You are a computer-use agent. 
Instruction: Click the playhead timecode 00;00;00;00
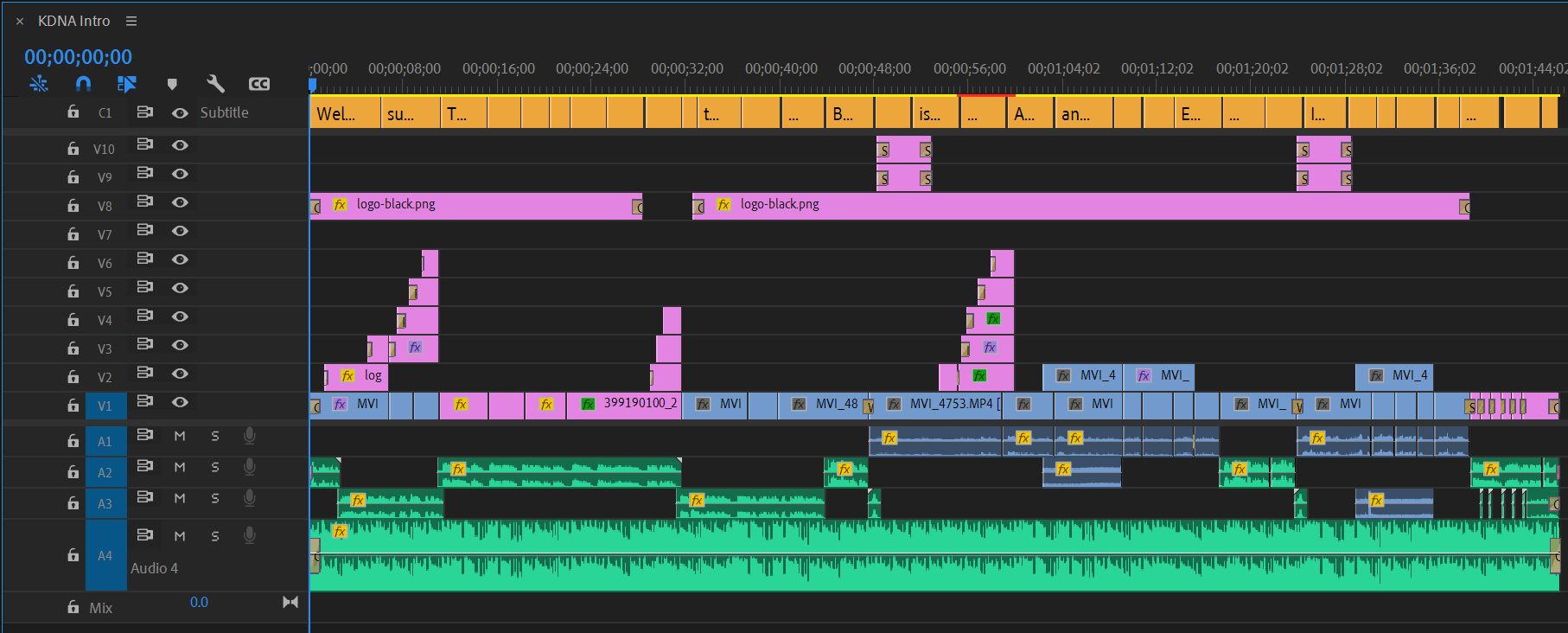coord(79,57)
